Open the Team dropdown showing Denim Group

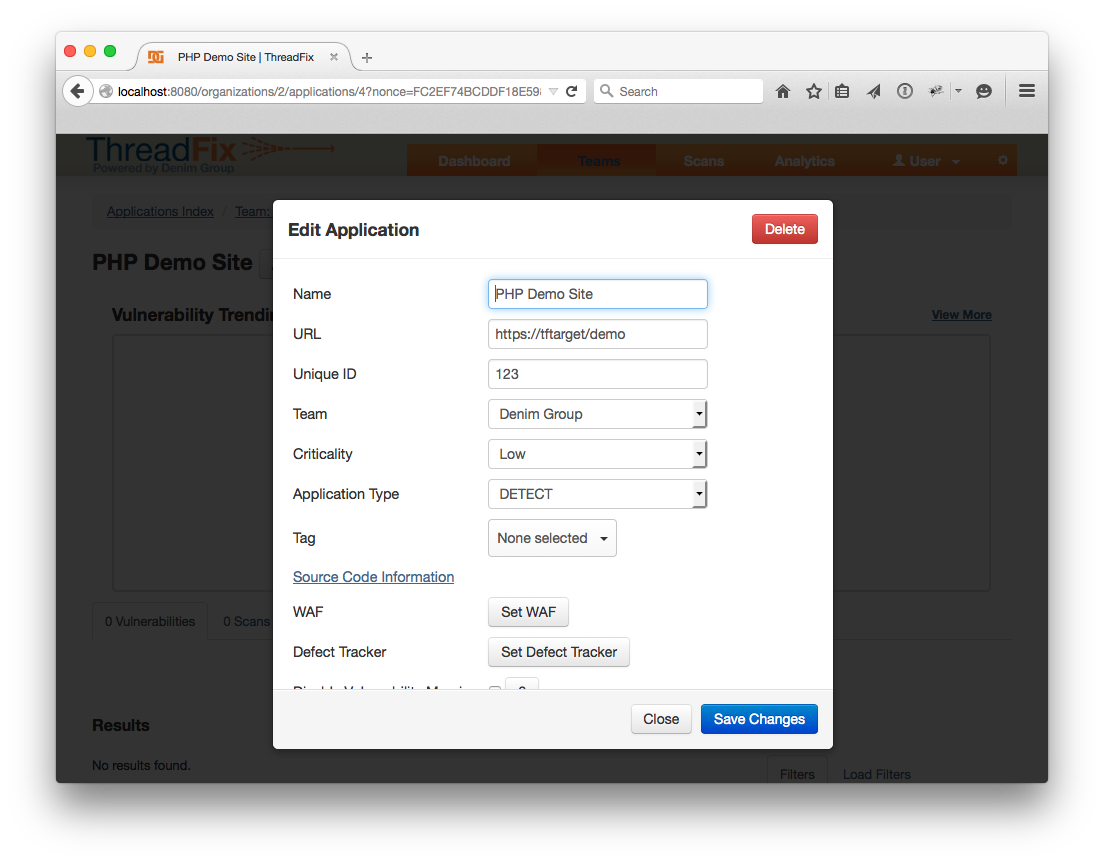(x=597, y=414)
